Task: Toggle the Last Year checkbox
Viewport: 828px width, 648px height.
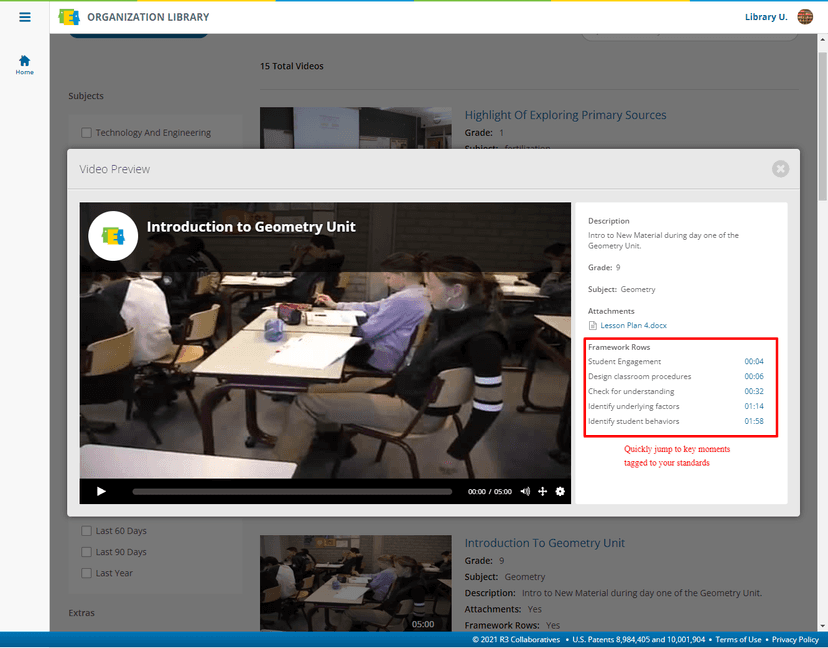Action: point(86,573)
